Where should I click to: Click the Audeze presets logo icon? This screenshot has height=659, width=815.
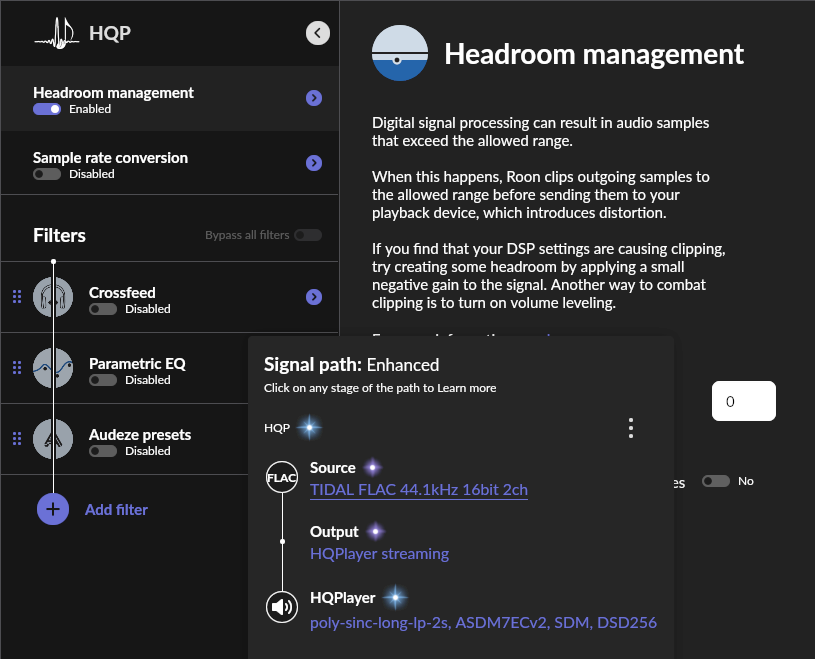(x=54, y=440)
